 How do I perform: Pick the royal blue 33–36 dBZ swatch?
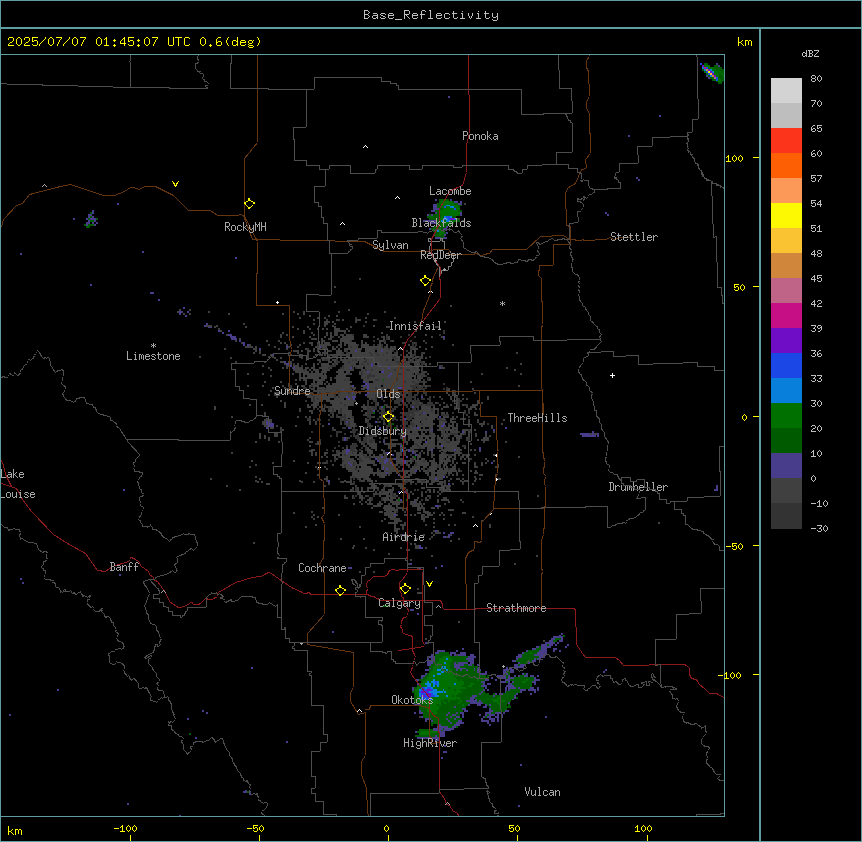[x=786, y=366]
